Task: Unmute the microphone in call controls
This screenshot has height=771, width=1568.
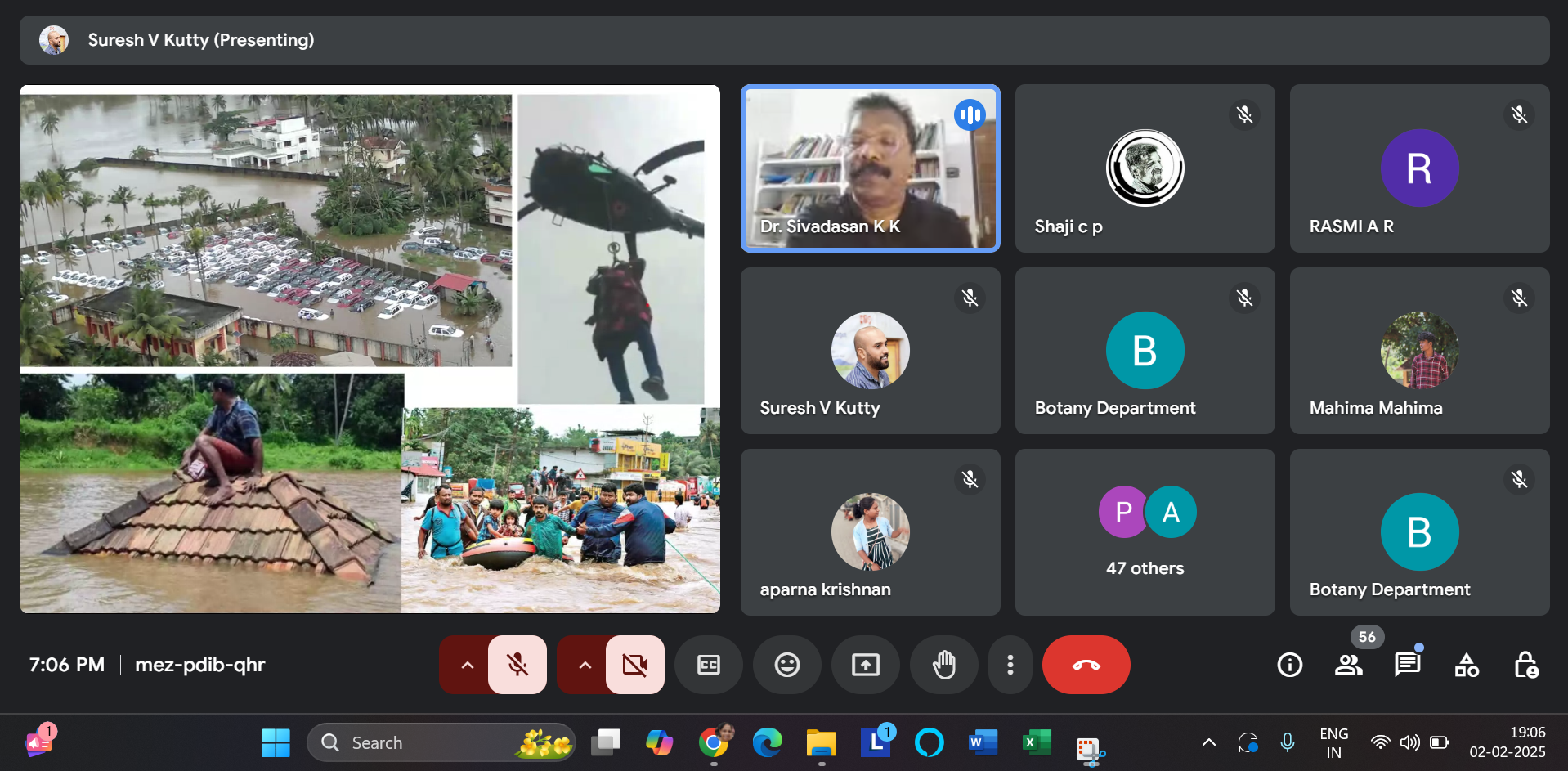Action: [517, 665]
